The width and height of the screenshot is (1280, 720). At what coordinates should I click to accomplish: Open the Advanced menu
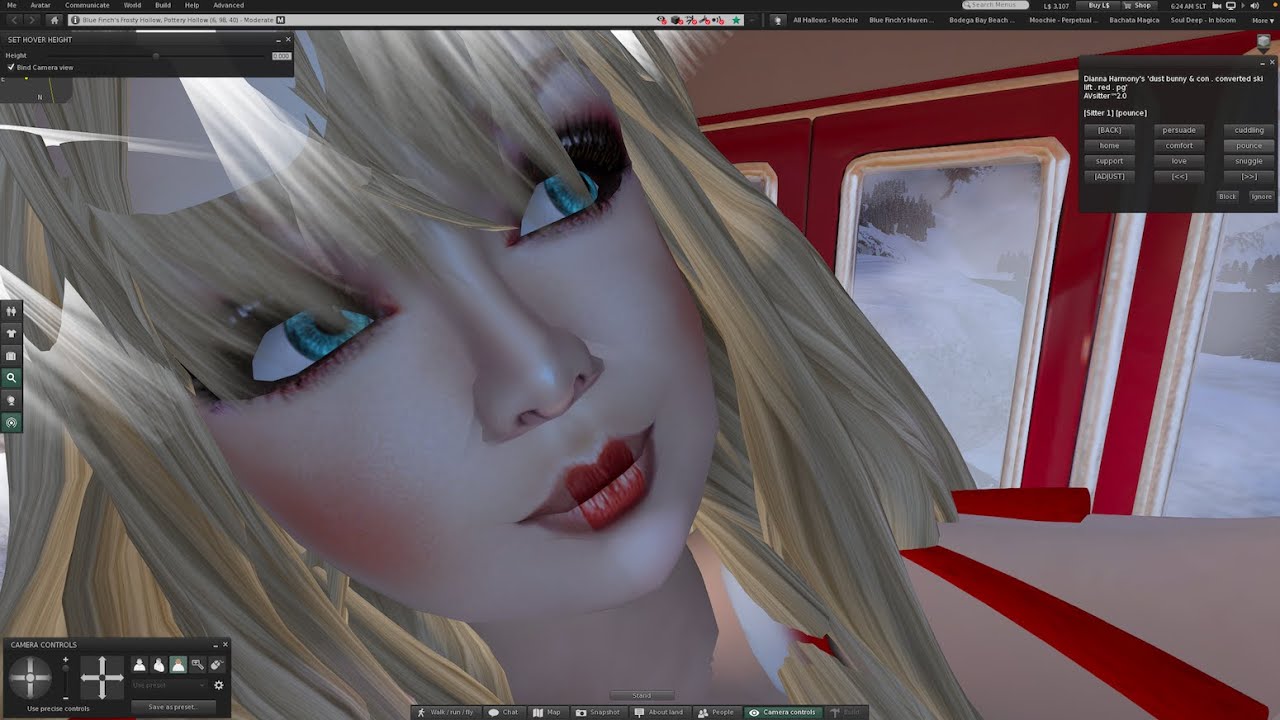click(228, 5)
